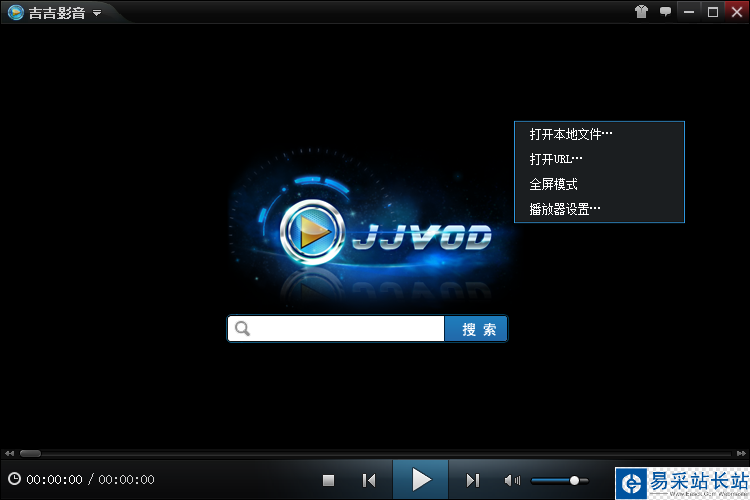Image resolution: width=750 pixels, height=500 pixels.
Task: Click the magnifier icon in search box
Action: point(243,329)
